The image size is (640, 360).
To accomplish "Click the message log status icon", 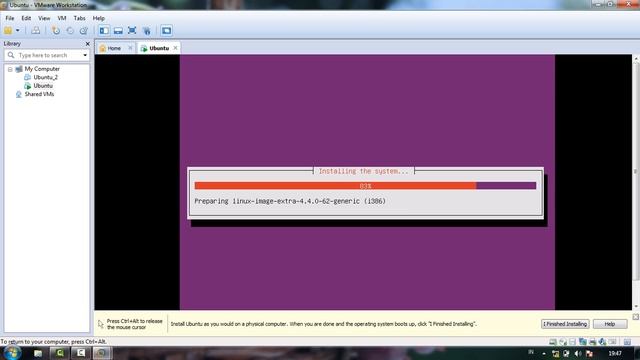I will (627, 342).
